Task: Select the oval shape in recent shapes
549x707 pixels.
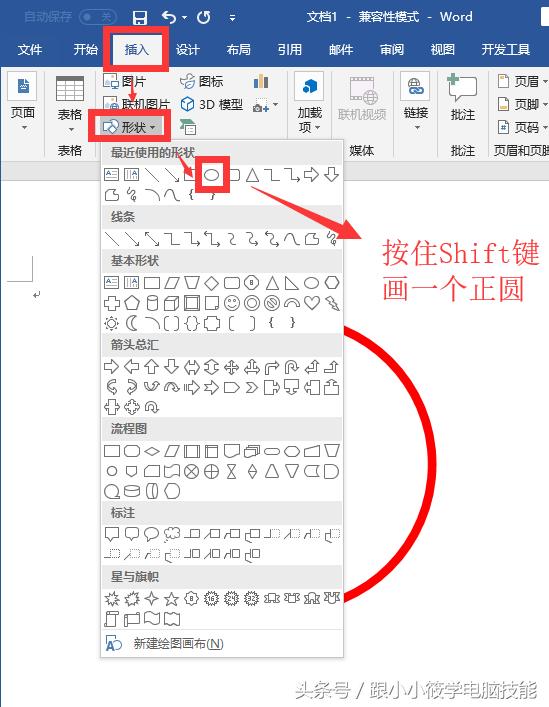Action: (x=211, y=175)
